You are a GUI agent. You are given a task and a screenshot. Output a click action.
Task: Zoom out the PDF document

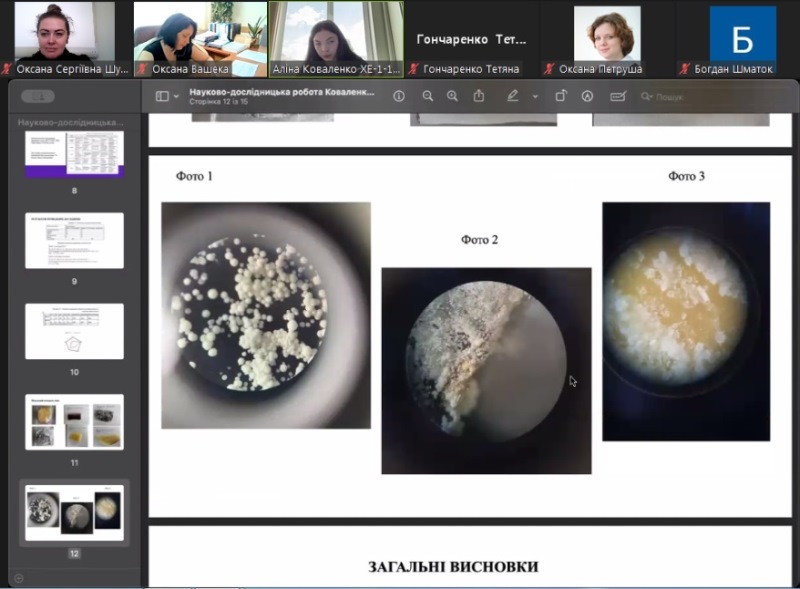pos(428,96)
